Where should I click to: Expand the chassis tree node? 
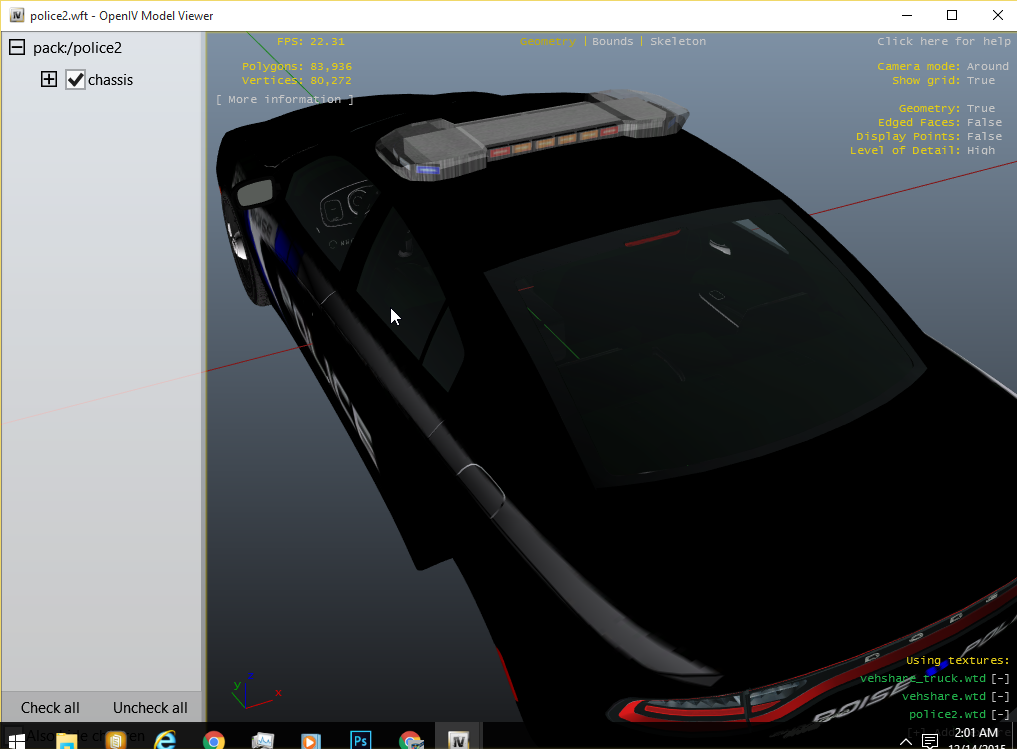pyautogui.click(x=48, y=80)
